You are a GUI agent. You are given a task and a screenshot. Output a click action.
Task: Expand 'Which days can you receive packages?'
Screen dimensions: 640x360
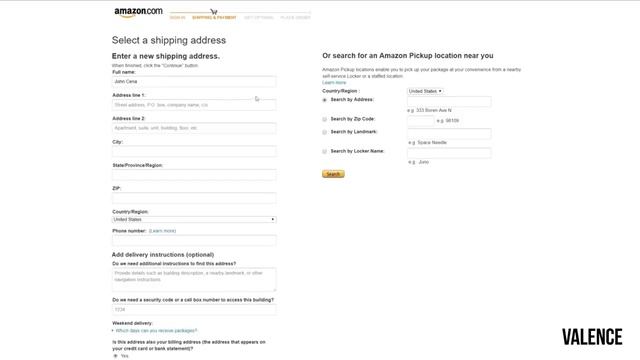(156, 331)
